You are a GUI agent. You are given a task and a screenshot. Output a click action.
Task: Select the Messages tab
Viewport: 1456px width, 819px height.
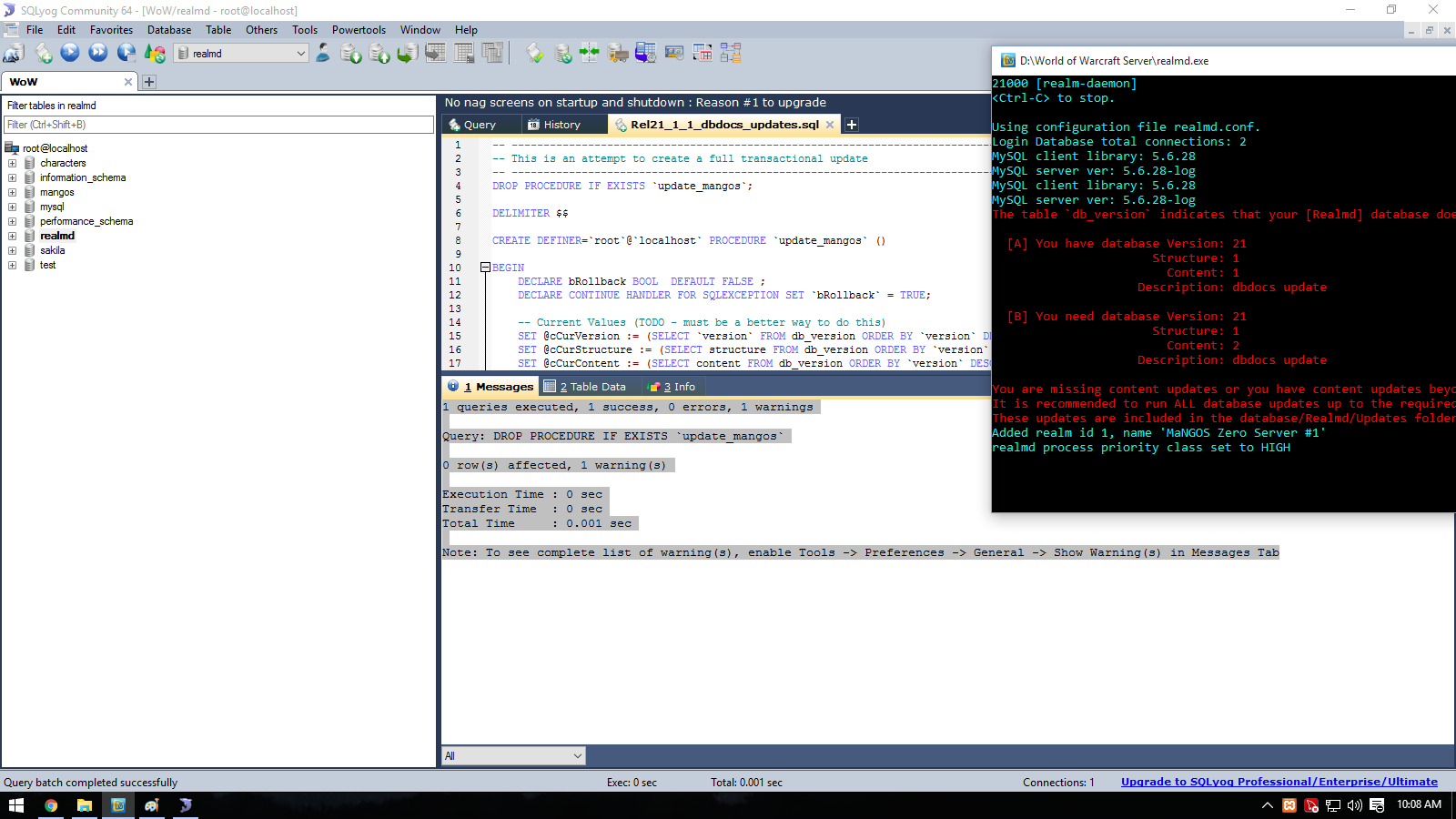(x=490, y=387)
